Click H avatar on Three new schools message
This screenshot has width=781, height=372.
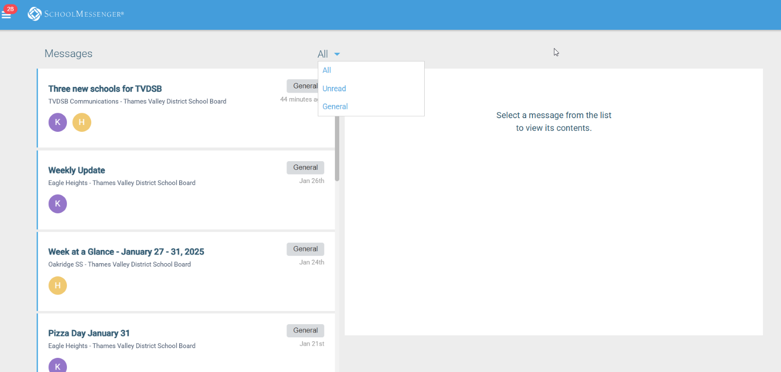coord(82,123)
